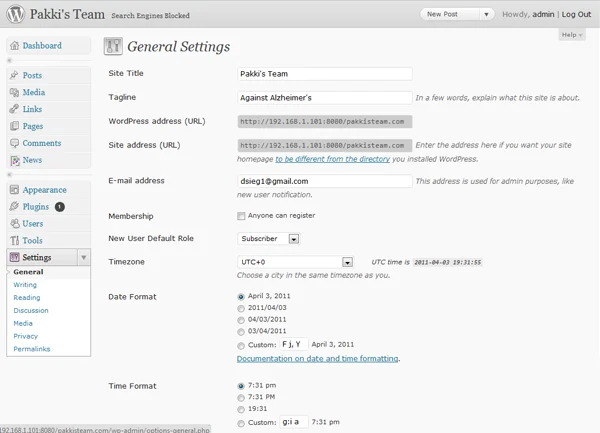
Task: Click the Appearance menu icon
Action: coord(14,190)
